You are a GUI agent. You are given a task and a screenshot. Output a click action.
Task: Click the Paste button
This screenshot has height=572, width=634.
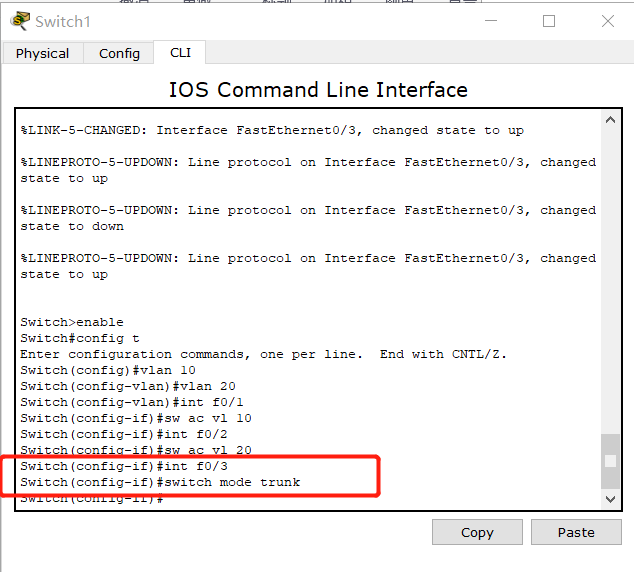click(576, 532)
